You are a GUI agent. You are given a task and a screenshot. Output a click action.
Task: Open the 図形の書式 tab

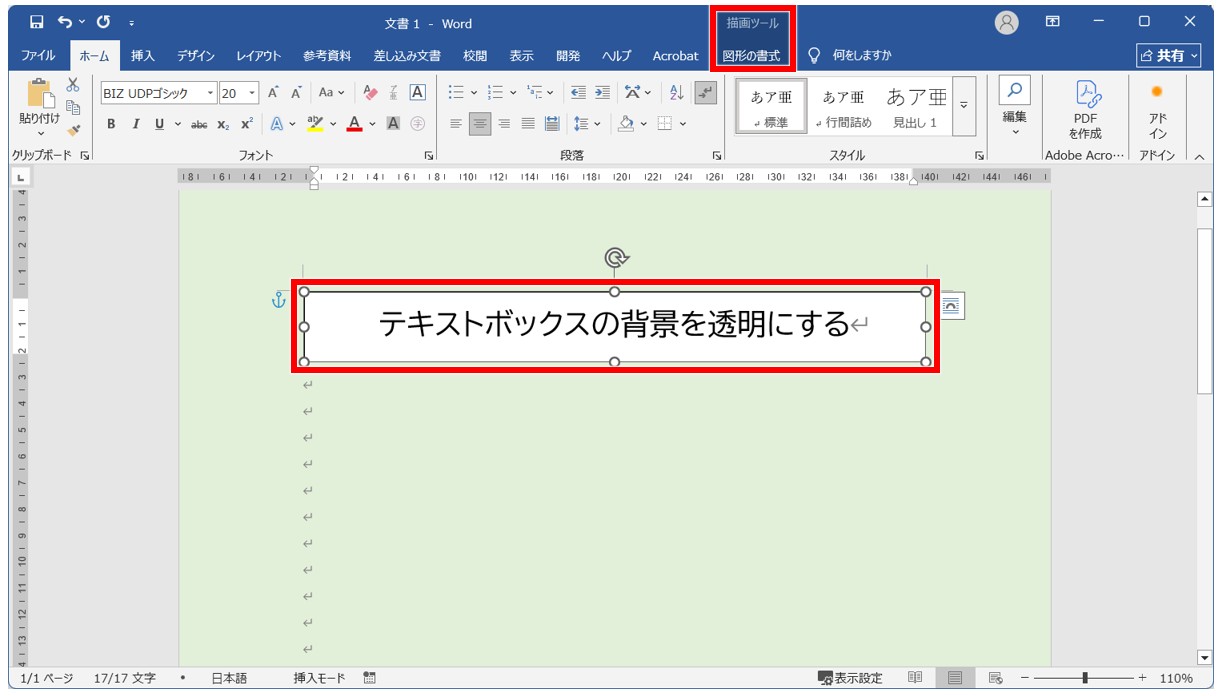[751, 56]
